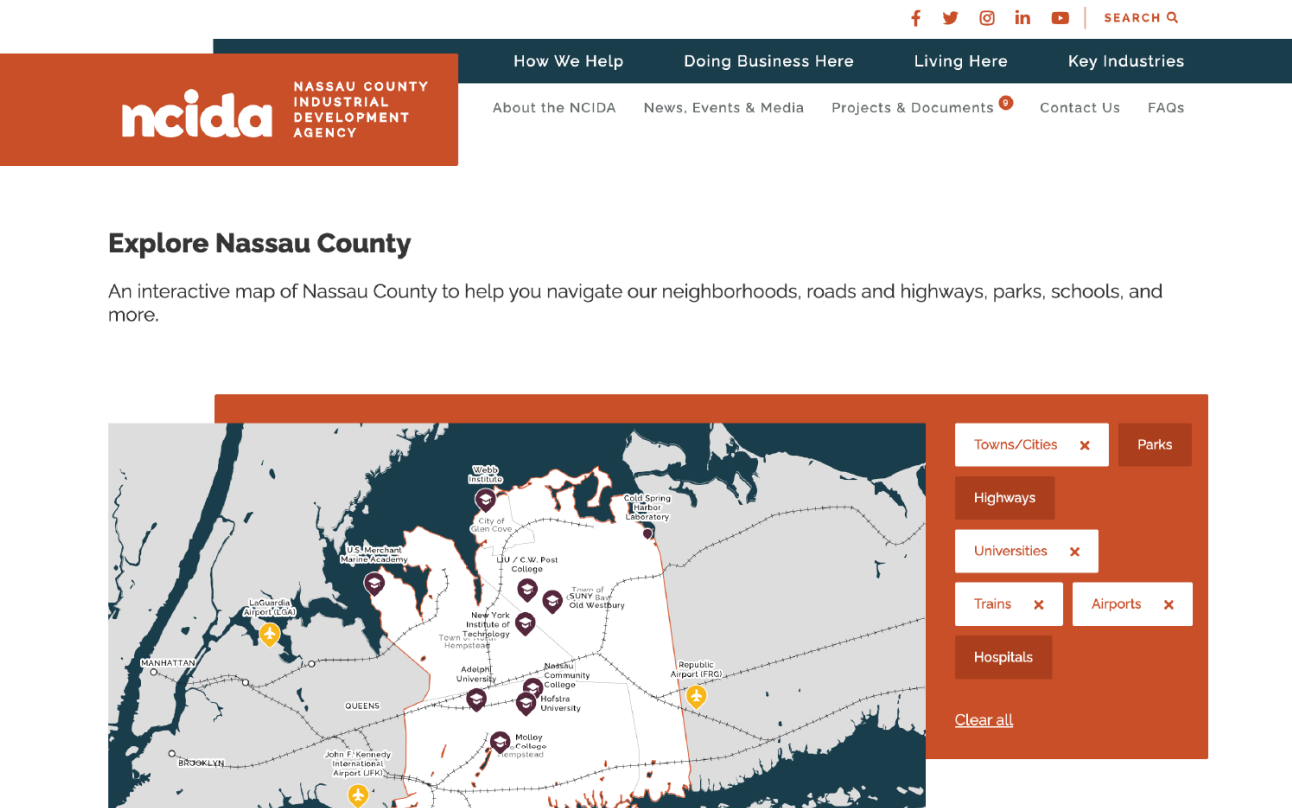Open the NCIDA Facebook page icon
Screen dimensions: 1292x808
(915, 18)
